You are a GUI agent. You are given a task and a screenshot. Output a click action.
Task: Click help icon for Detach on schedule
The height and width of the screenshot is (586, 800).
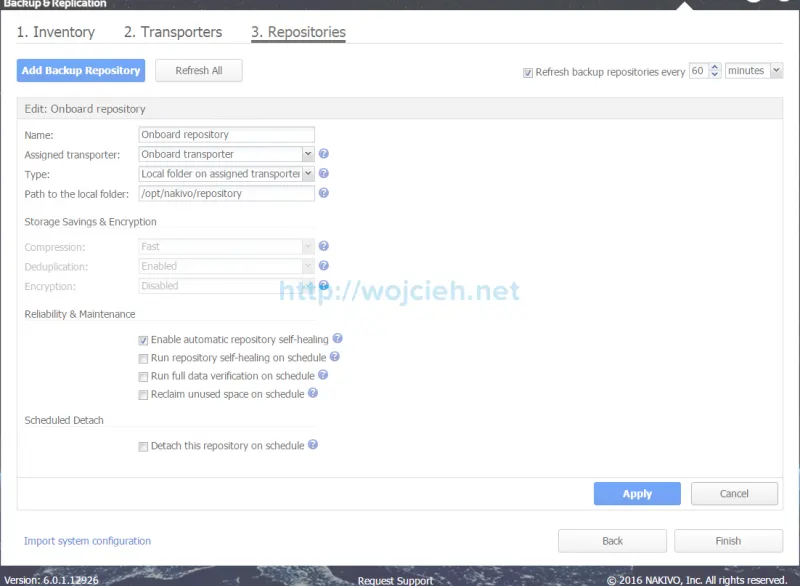point(313,446)
